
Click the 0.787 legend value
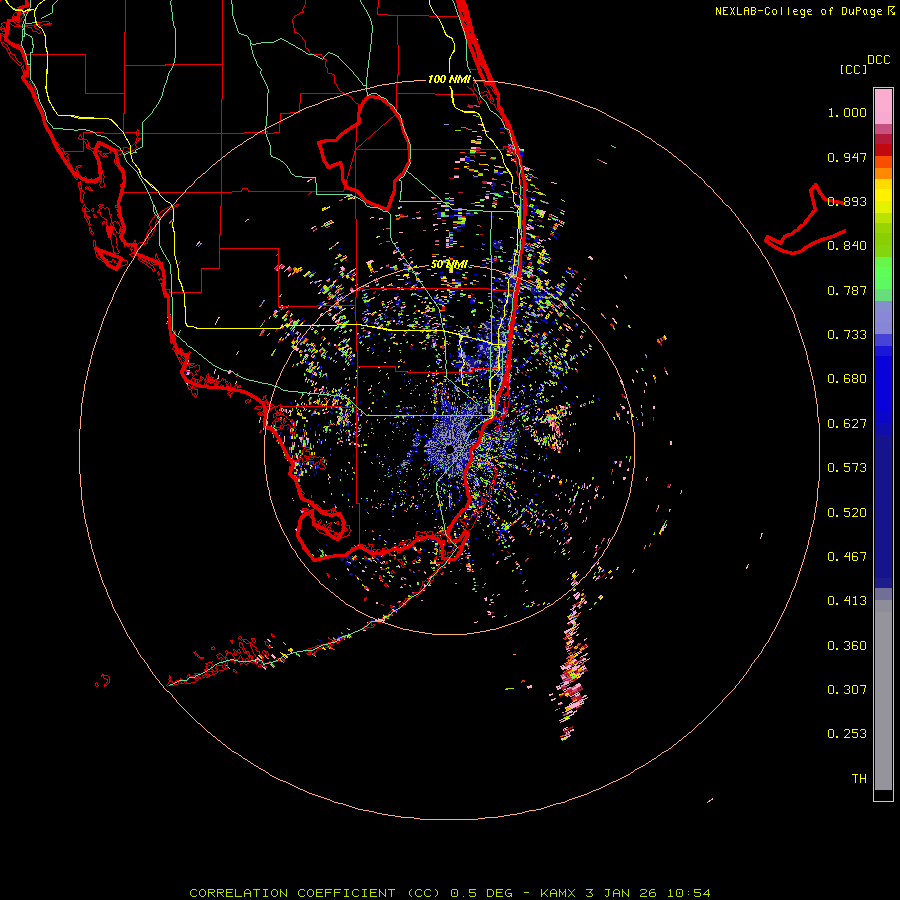(847, 290)
